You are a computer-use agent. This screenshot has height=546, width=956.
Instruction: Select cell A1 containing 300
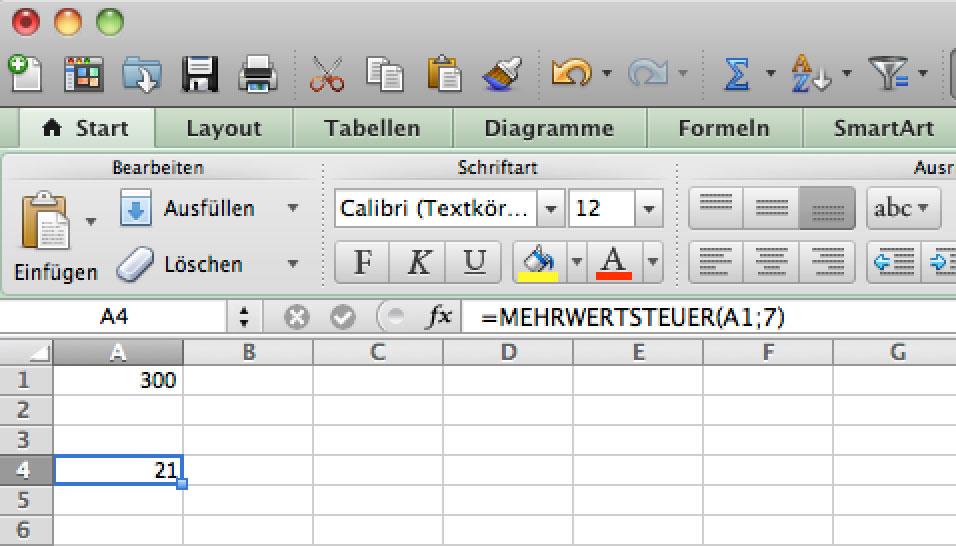click(118, 380)
